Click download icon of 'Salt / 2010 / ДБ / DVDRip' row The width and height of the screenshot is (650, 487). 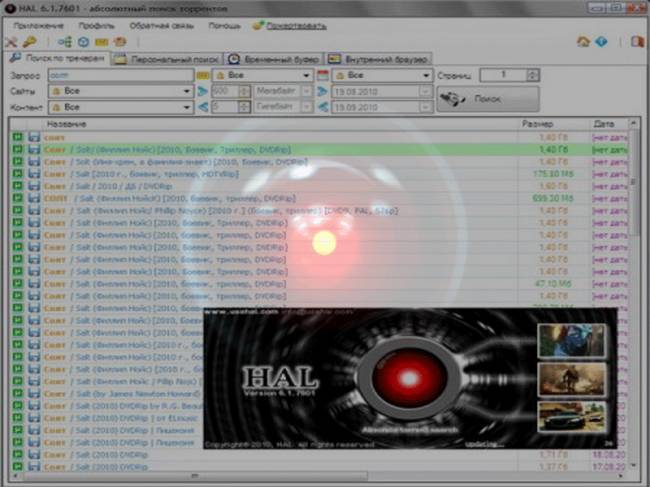[17, 186]
